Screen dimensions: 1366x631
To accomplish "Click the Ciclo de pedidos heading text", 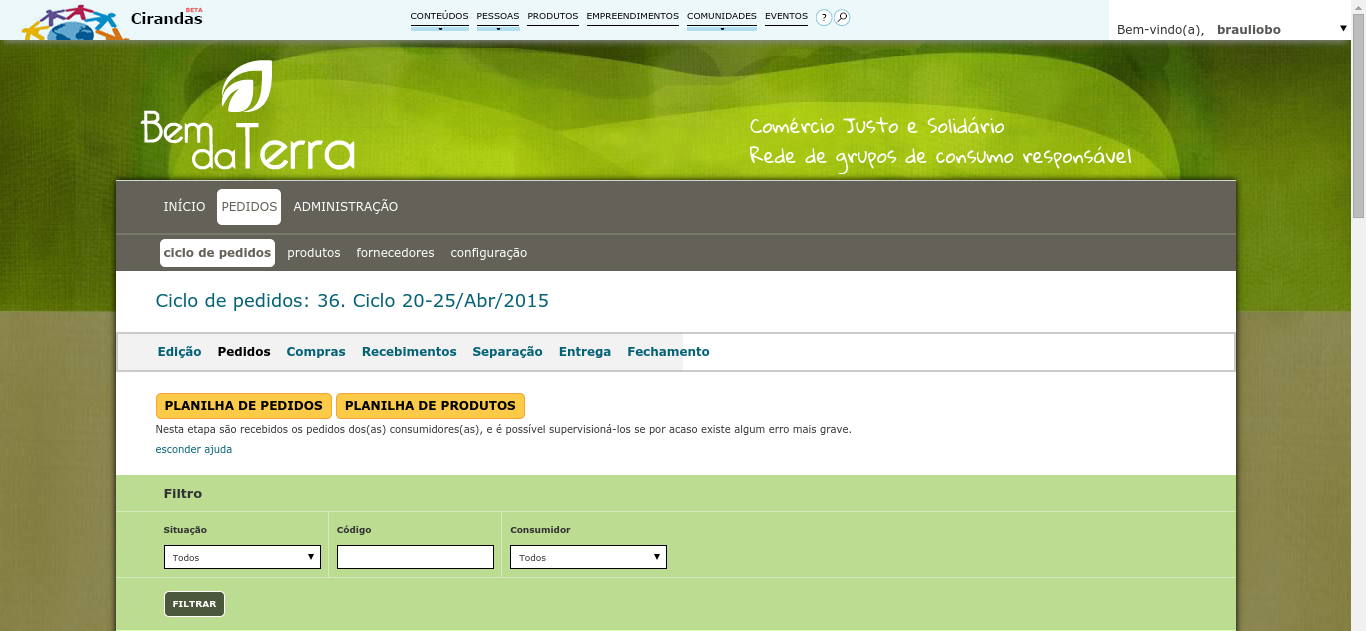I will pos(352,300).
